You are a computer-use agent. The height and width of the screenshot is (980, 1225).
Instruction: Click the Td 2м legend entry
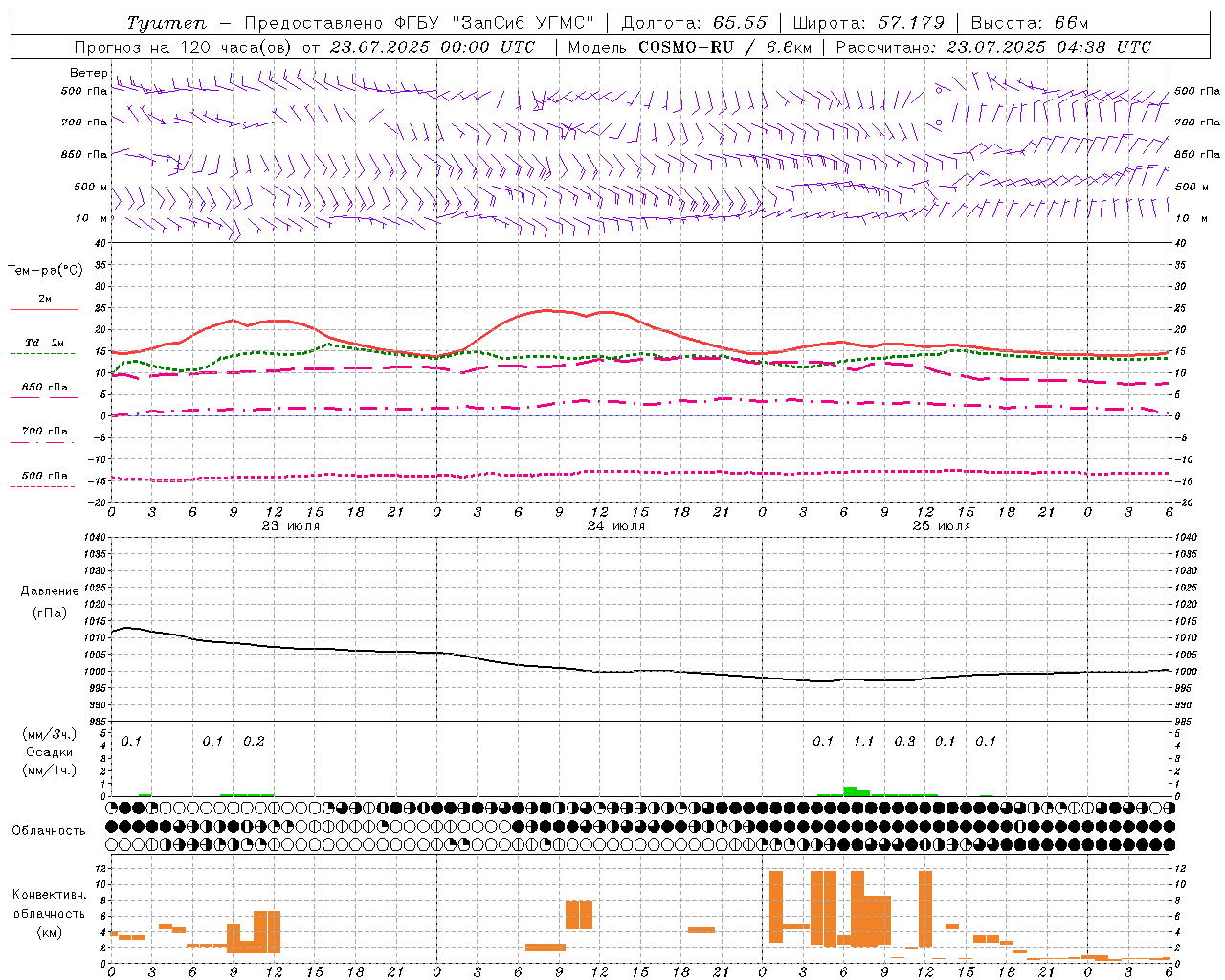tap(44, 343)
